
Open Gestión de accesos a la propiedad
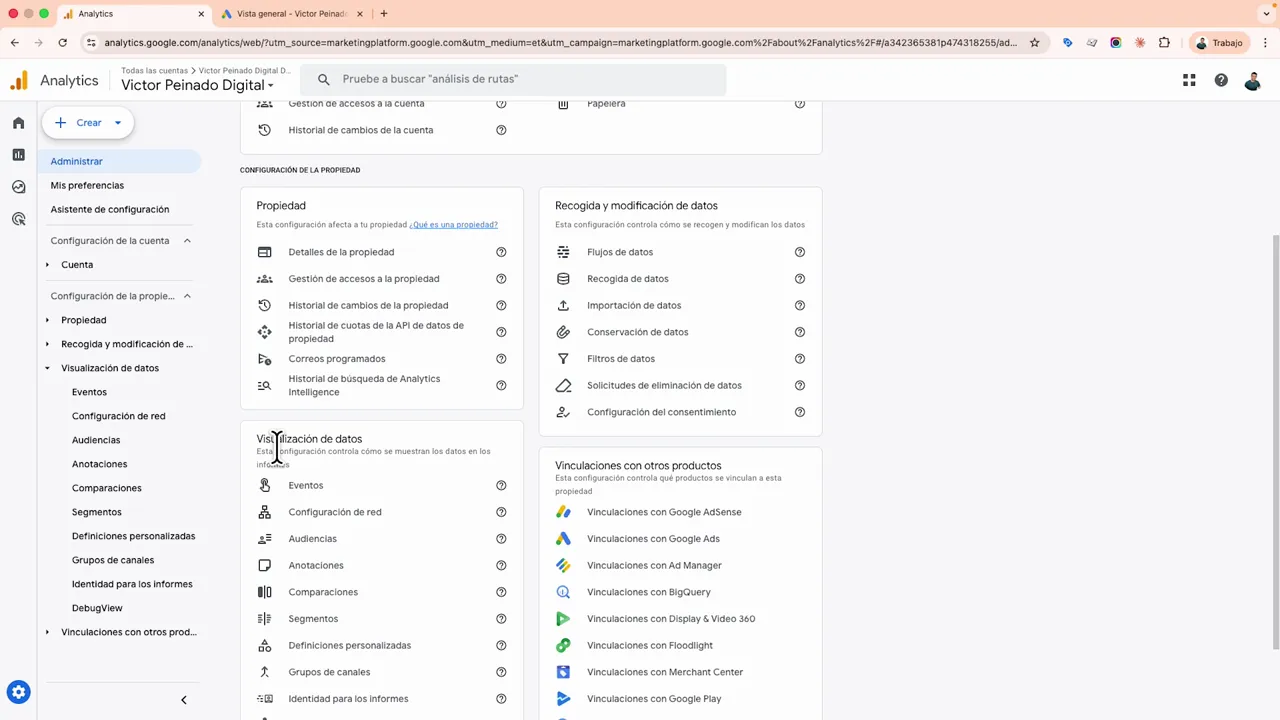pos(364,279)
